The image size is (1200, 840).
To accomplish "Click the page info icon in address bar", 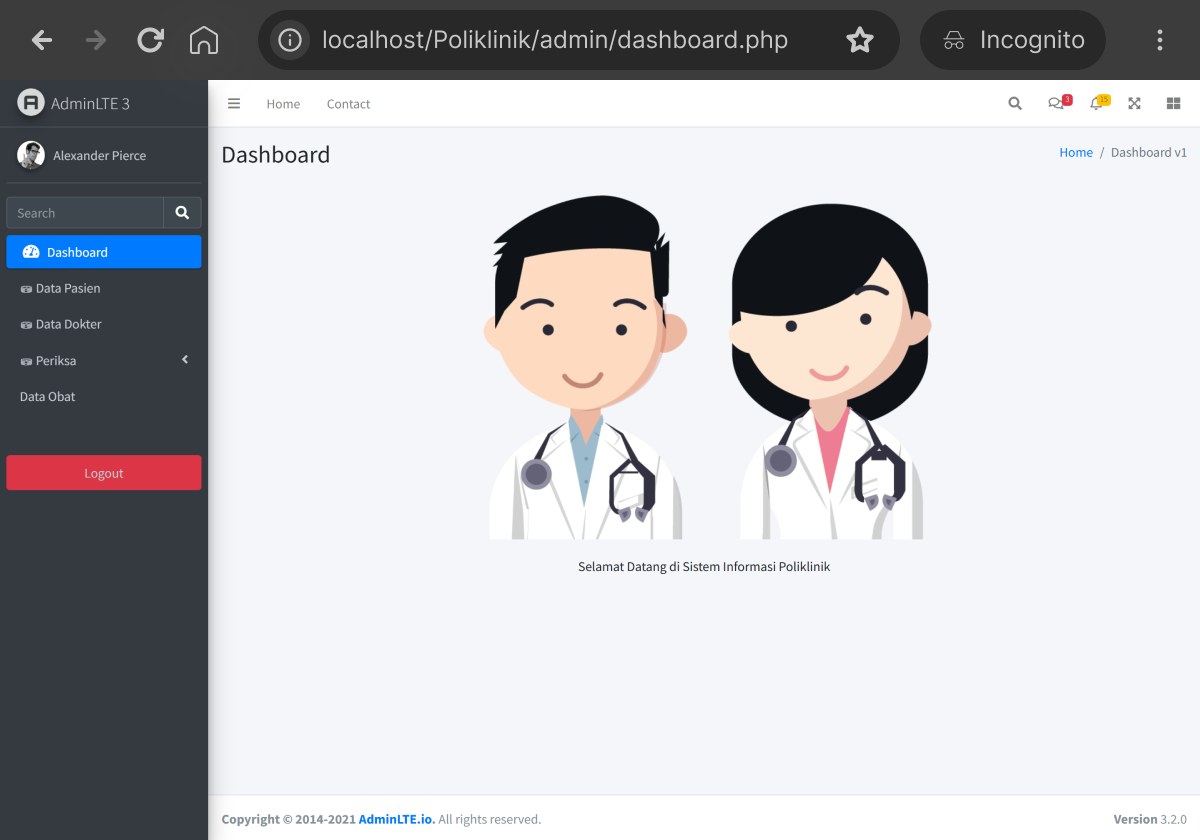I will coord(290,40).
